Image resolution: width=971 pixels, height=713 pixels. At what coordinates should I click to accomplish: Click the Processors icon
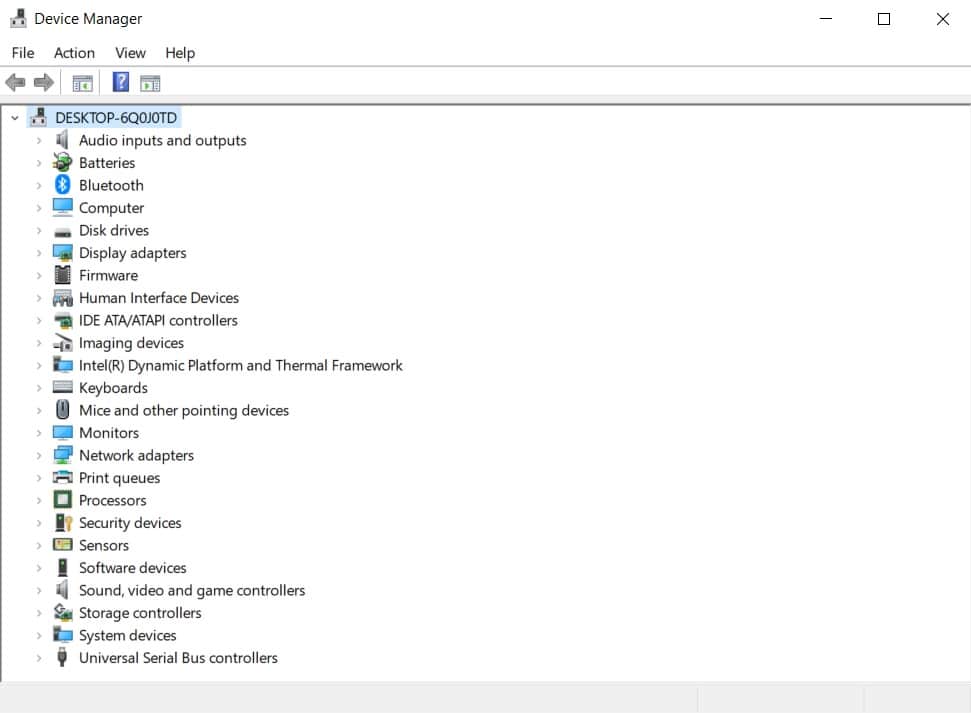coord(62,500)
